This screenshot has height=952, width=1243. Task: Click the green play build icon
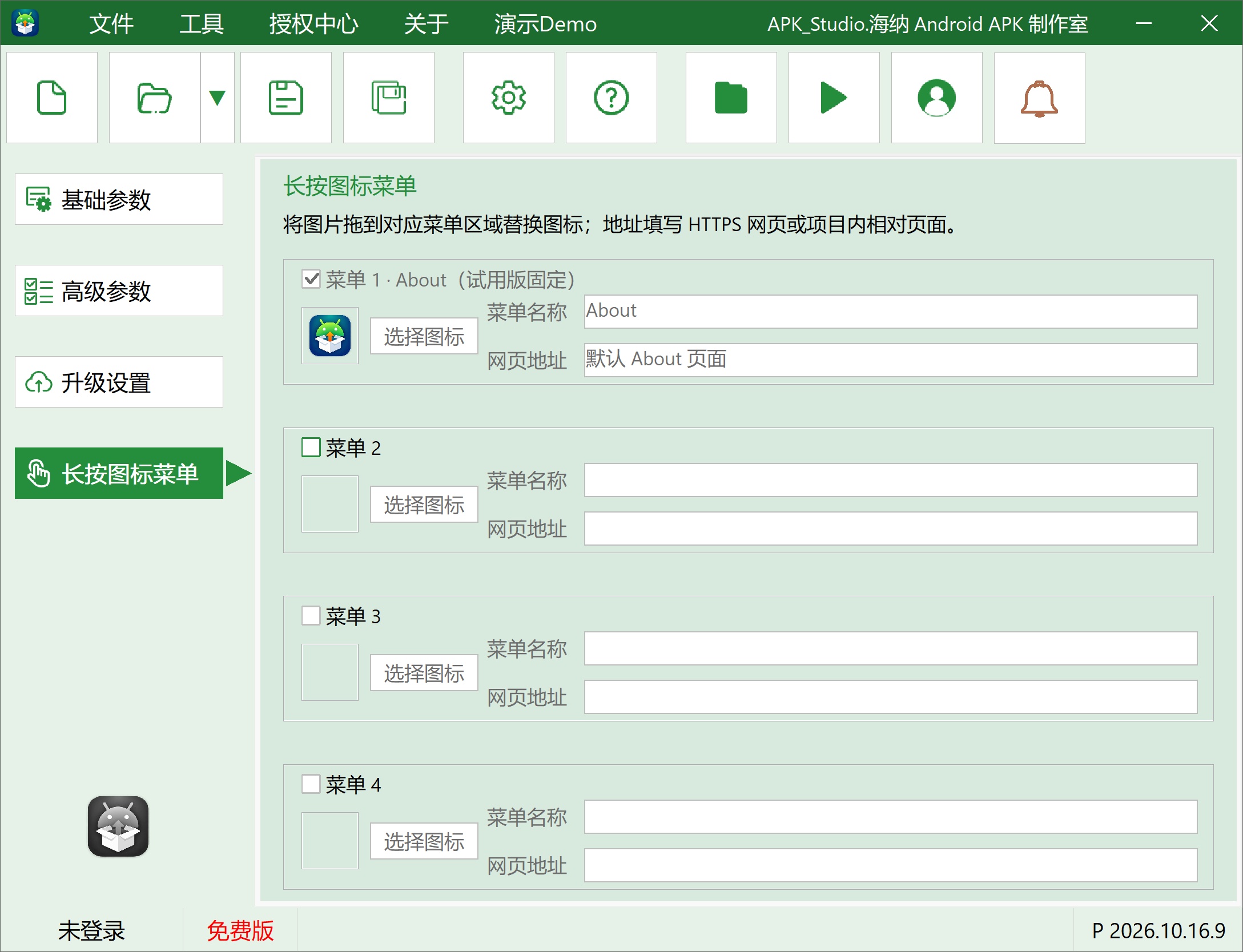point(834,98)
